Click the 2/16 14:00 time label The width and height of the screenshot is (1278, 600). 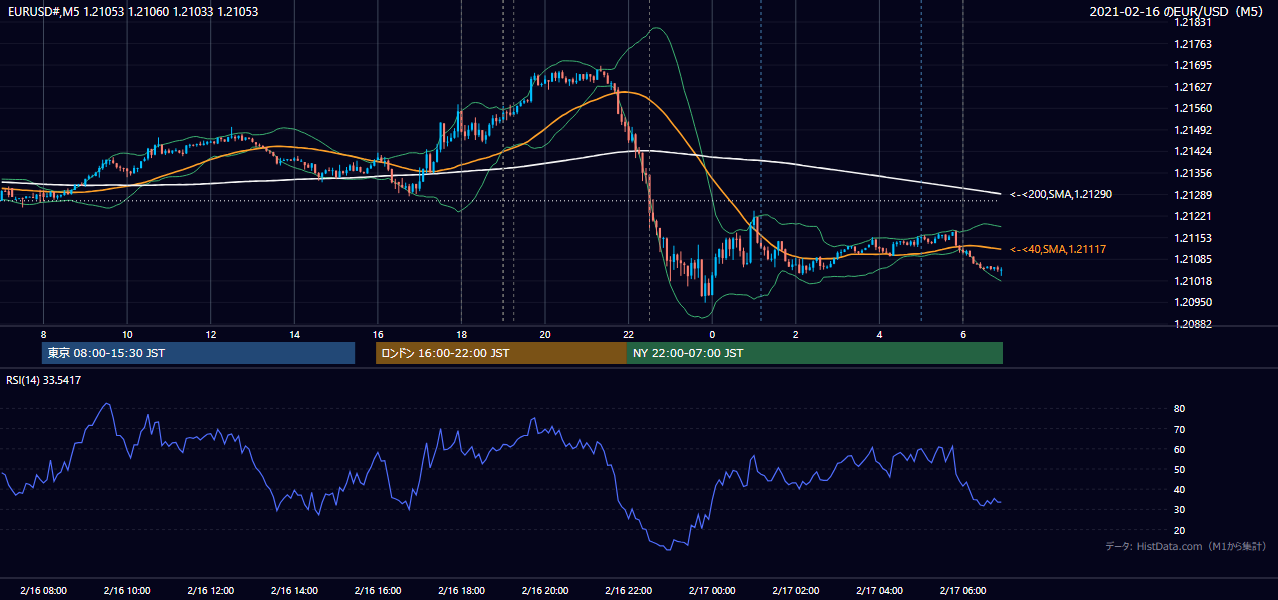[x=294, y=590]
